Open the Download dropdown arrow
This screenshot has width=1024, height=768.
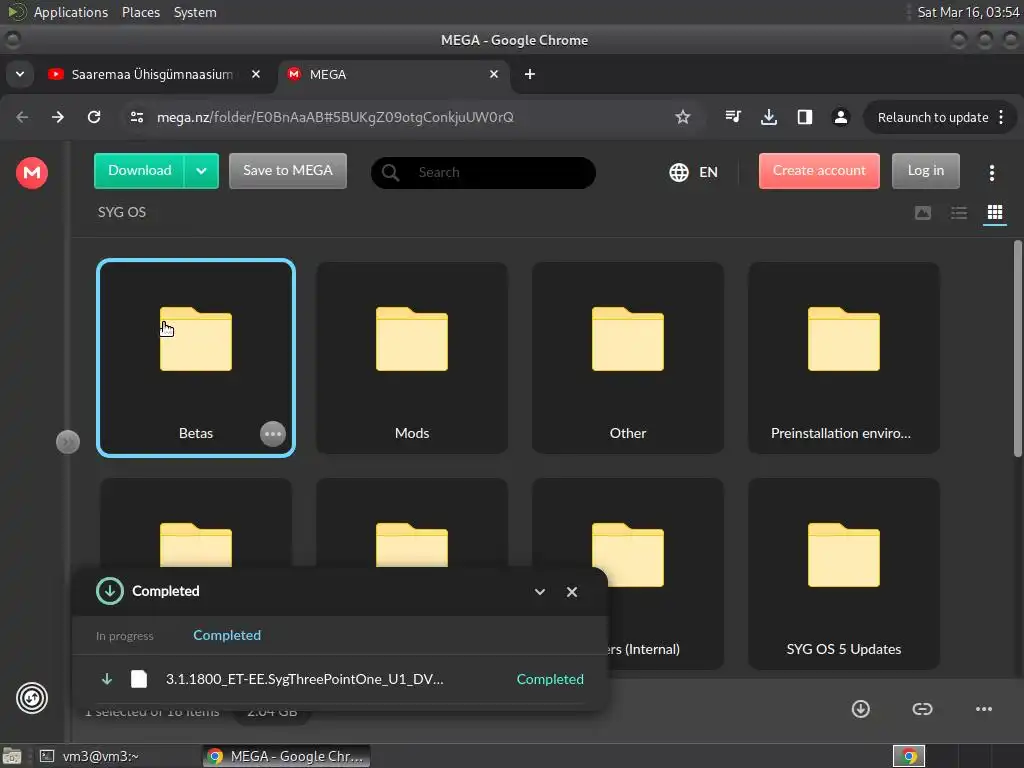coord(201,171)
